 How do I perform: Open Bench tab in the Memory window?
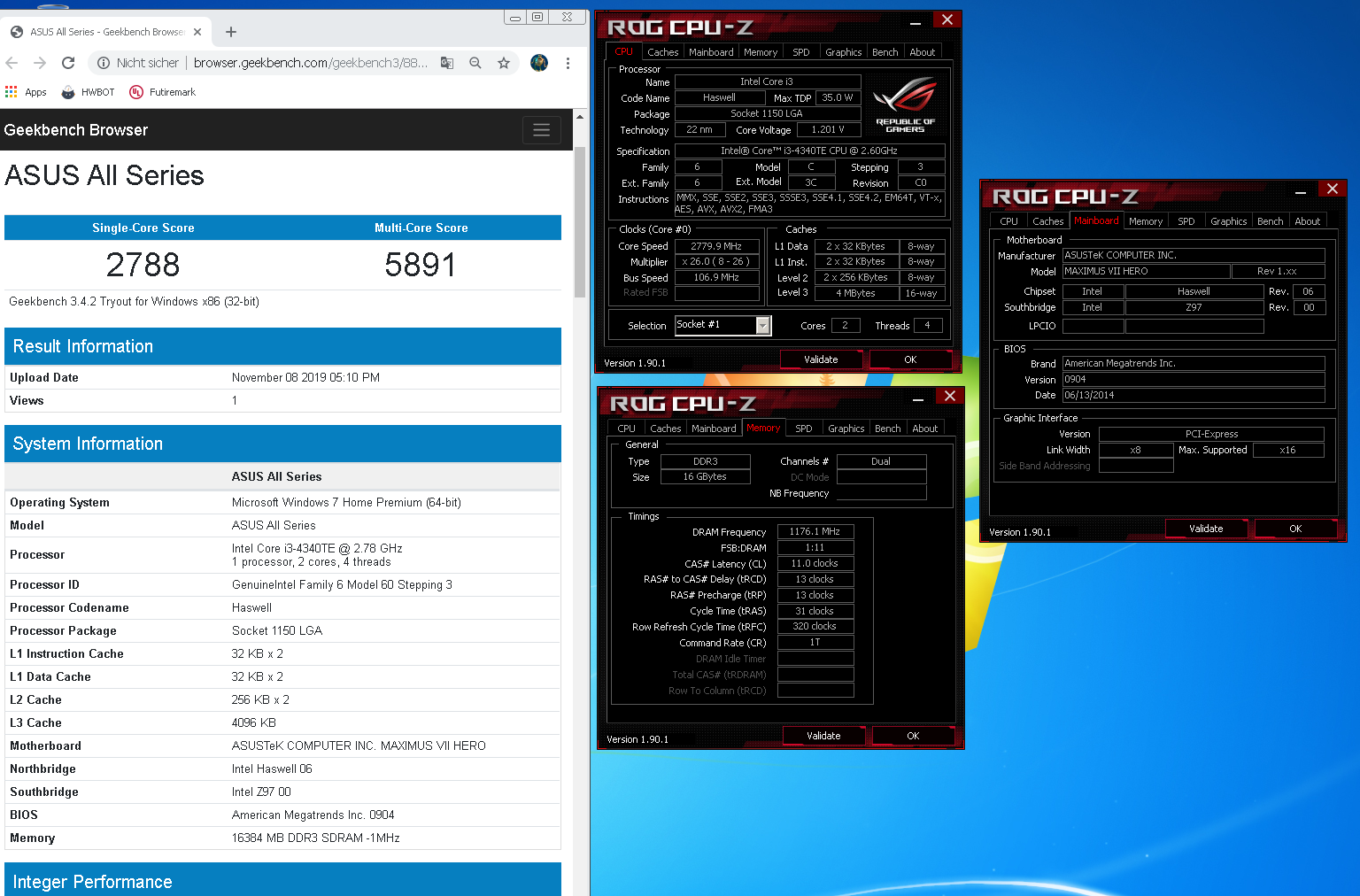point(887,429)
